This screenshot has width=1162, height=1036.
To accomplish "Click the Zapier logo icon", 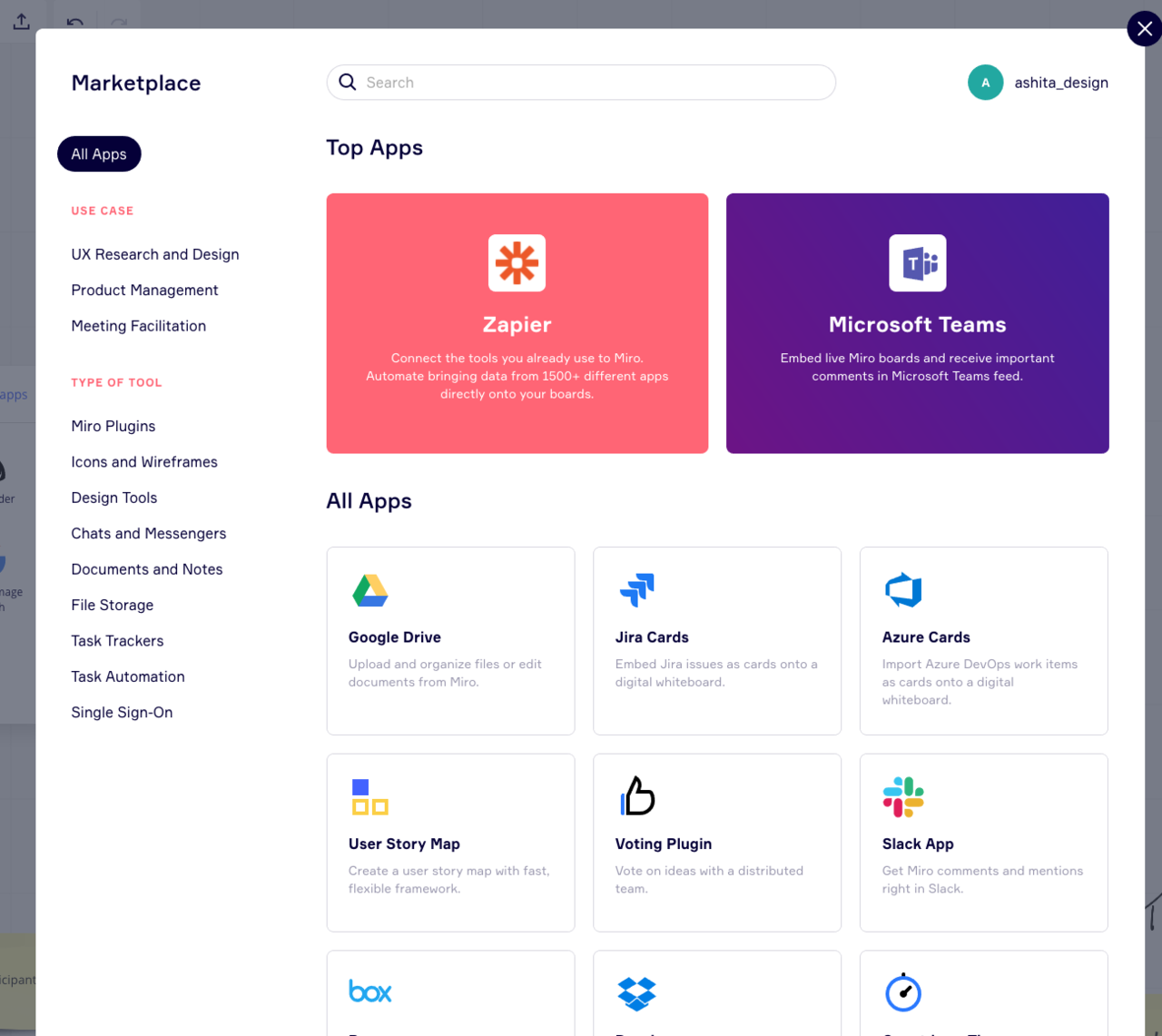I will pos(517,263).
